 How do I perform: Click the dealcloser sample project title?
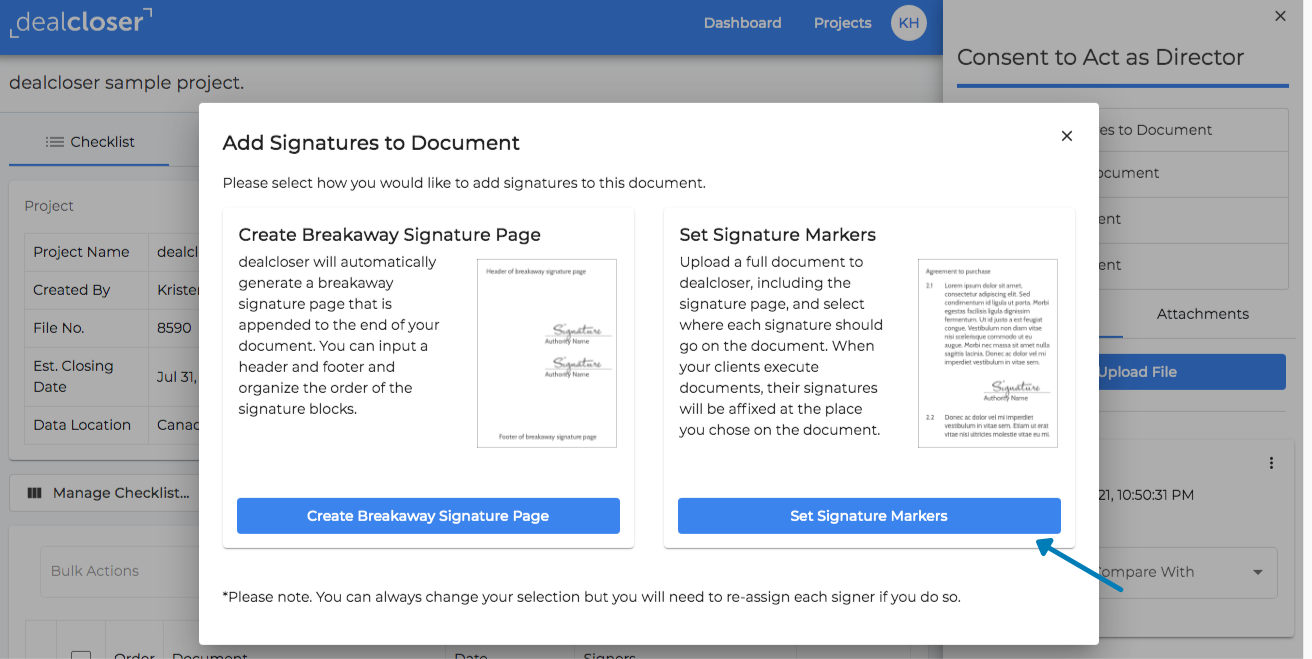pyautogui.click(x=126, y=82)
